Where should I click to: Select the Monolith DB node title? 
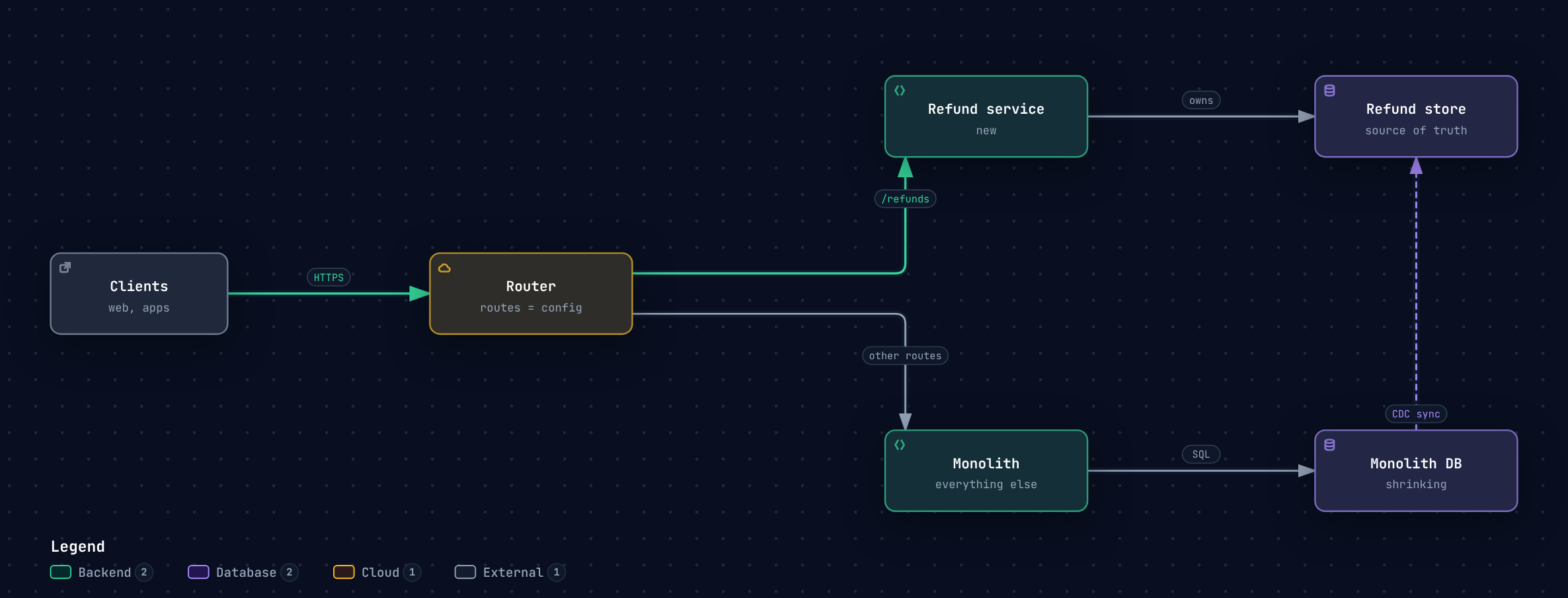(1416, 464)
